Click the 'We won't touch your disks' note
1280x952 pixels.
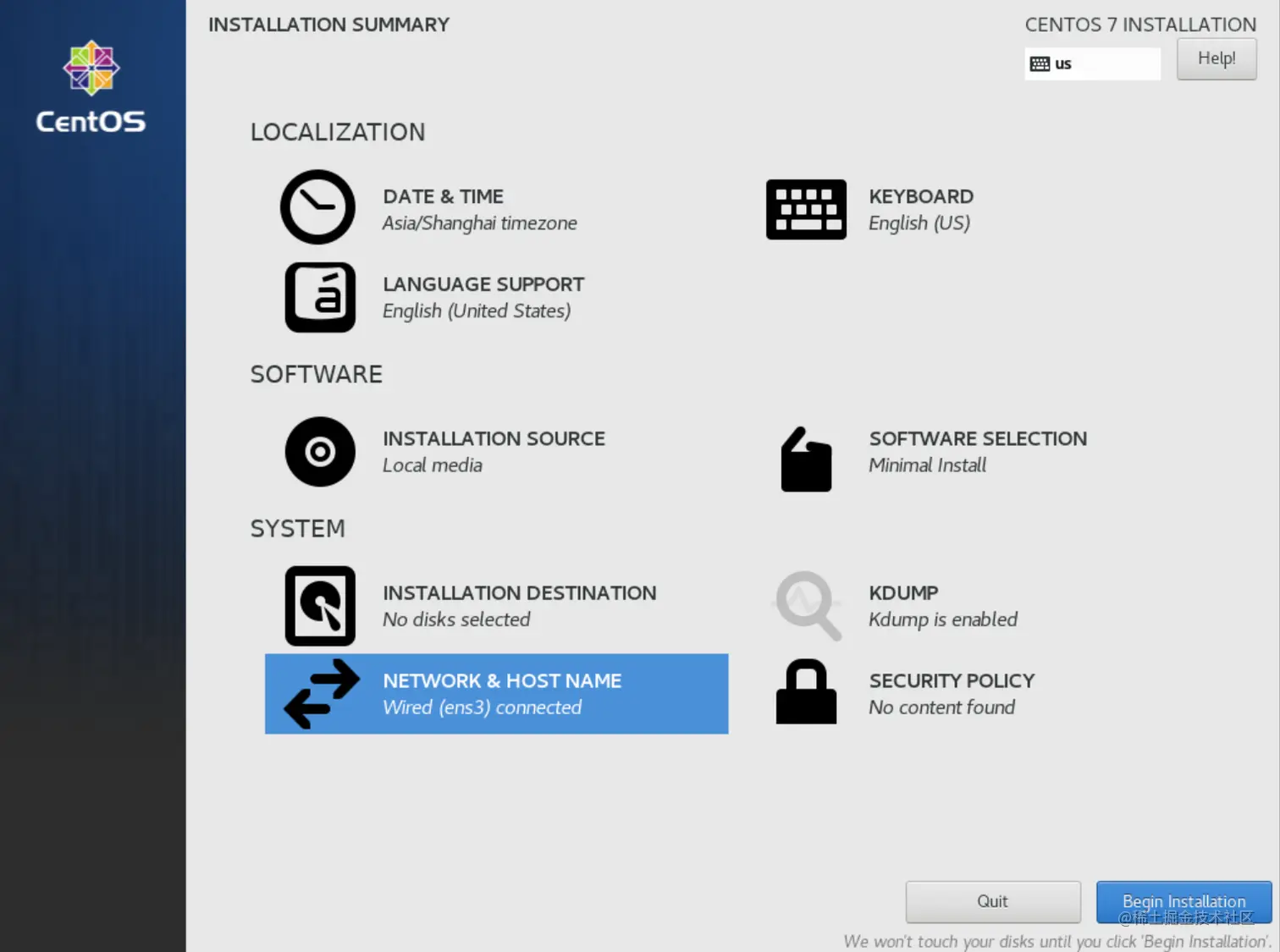pos(1057,941)
